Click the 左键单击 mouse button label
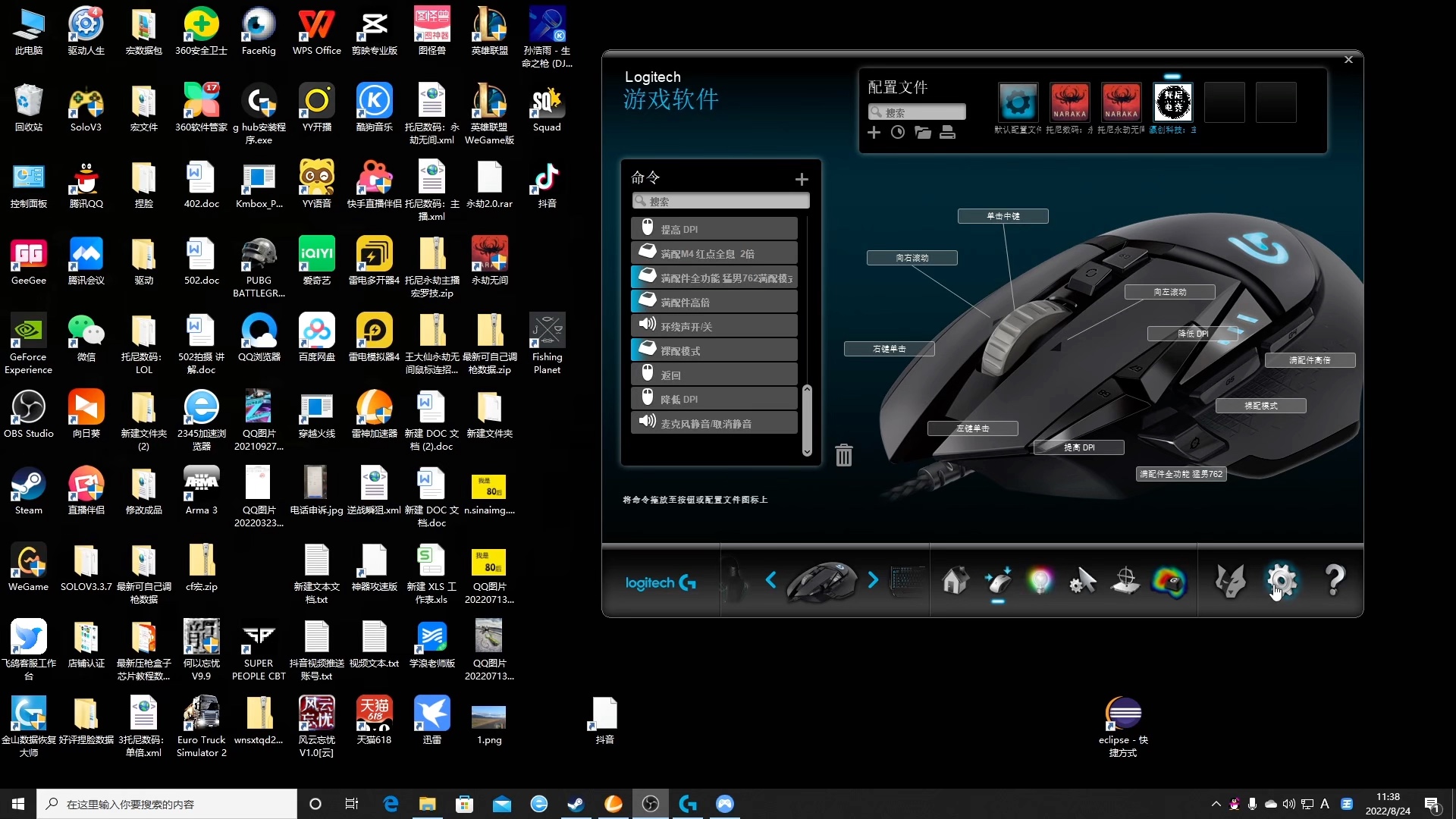The image size is (1456, 819). click(x=972, y=428)
